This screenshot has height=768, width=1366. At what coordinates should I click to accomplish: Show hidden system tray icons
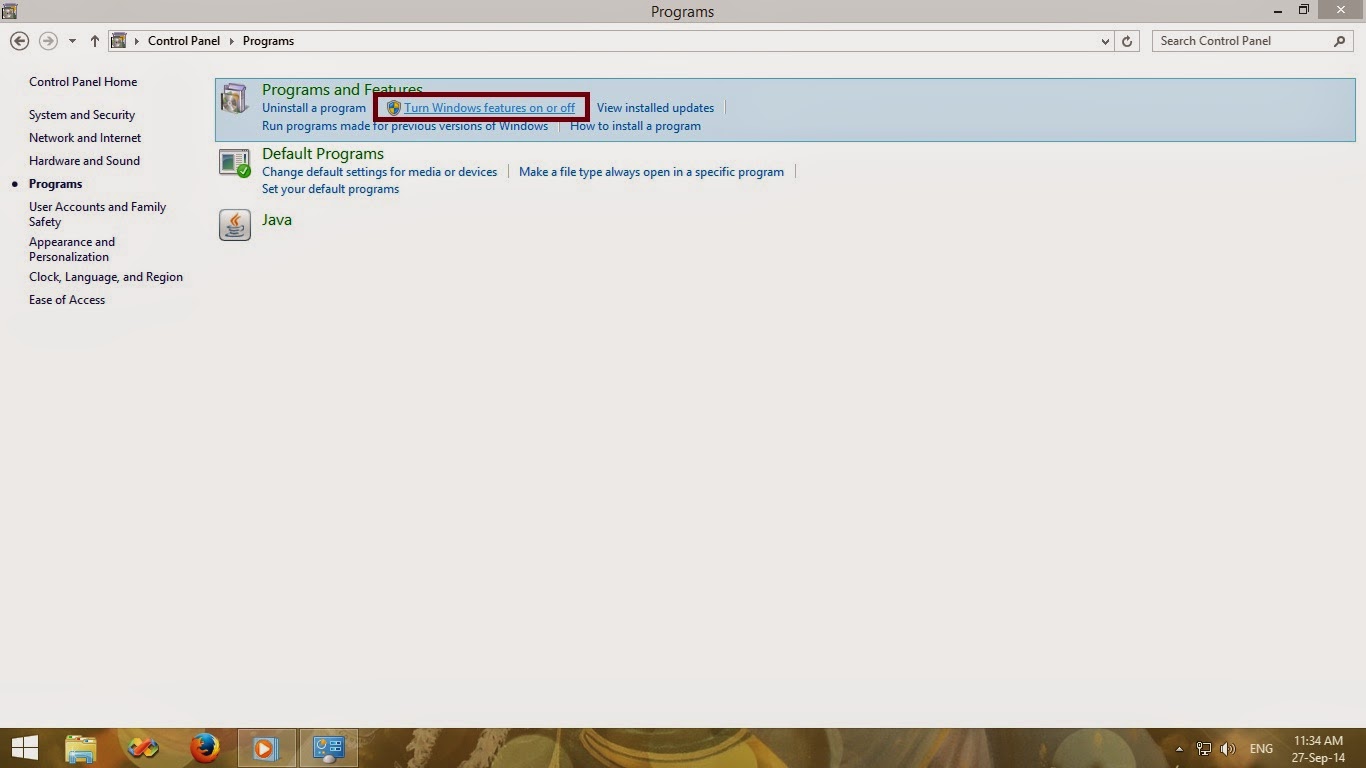pos(1179,749)
